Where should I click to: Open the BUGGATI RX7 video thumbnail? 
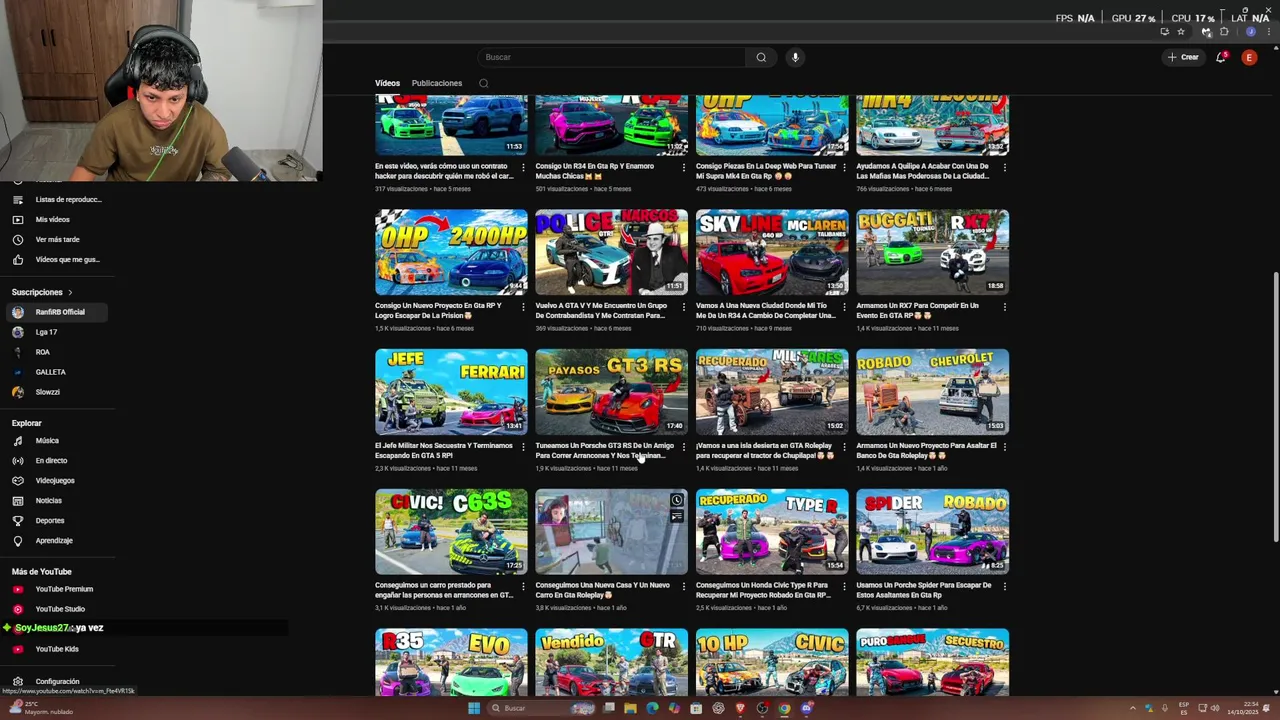pos(932,252)
